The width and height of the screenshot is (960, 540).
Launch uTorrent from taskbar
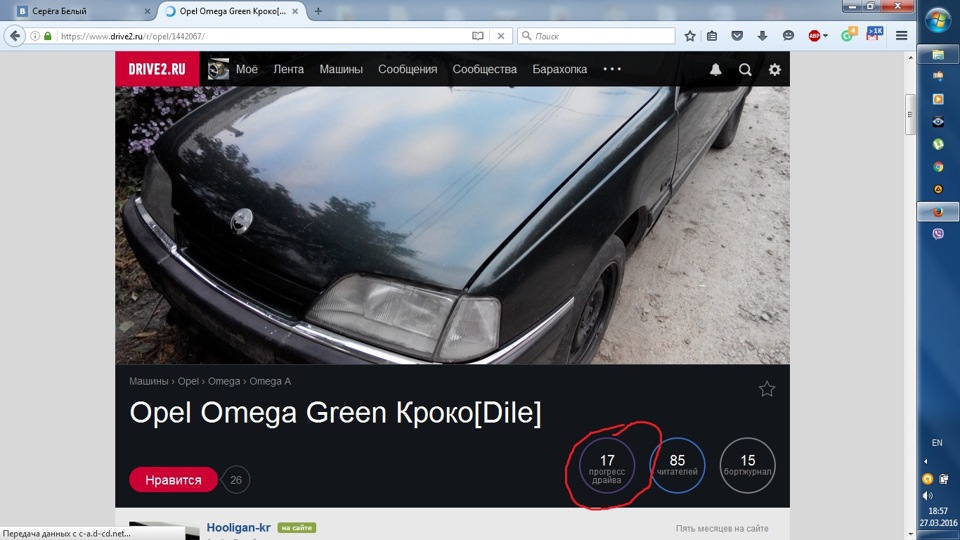[938, 144]
